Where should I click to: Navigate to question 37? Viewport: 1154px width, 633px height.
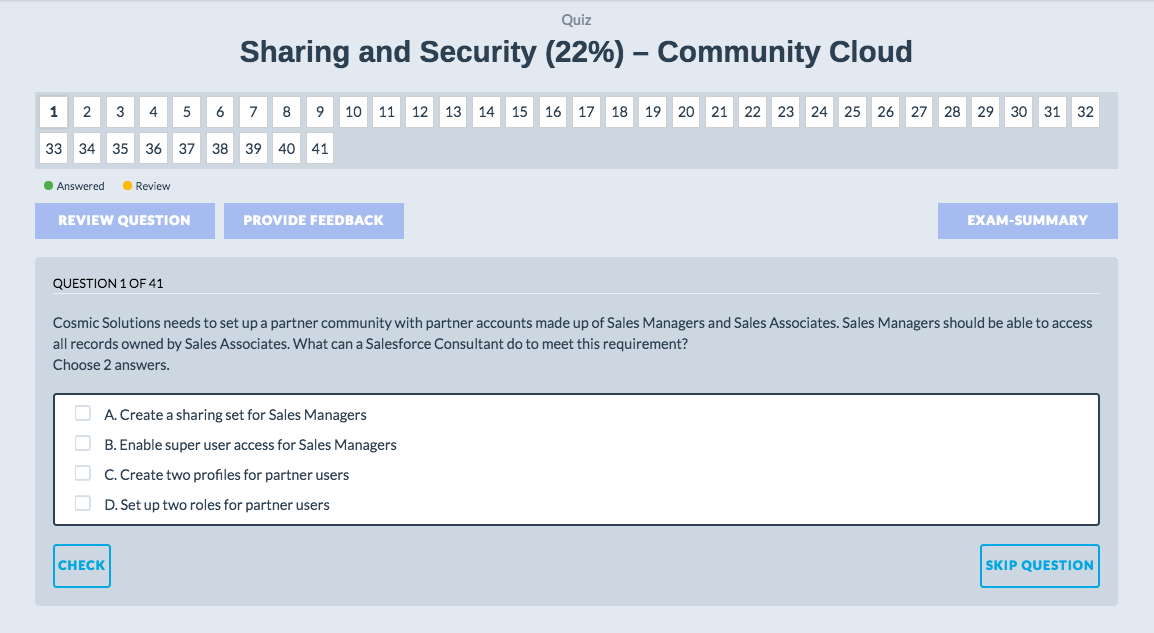pyautogui.click(x=187, y=149)
